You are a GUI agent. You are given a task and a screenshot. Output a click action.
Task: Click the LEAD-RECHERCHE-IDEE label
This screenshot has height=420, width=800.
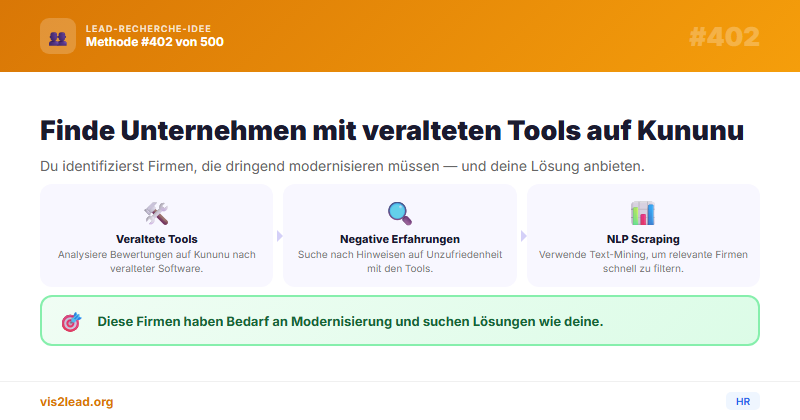coord(148,29)
